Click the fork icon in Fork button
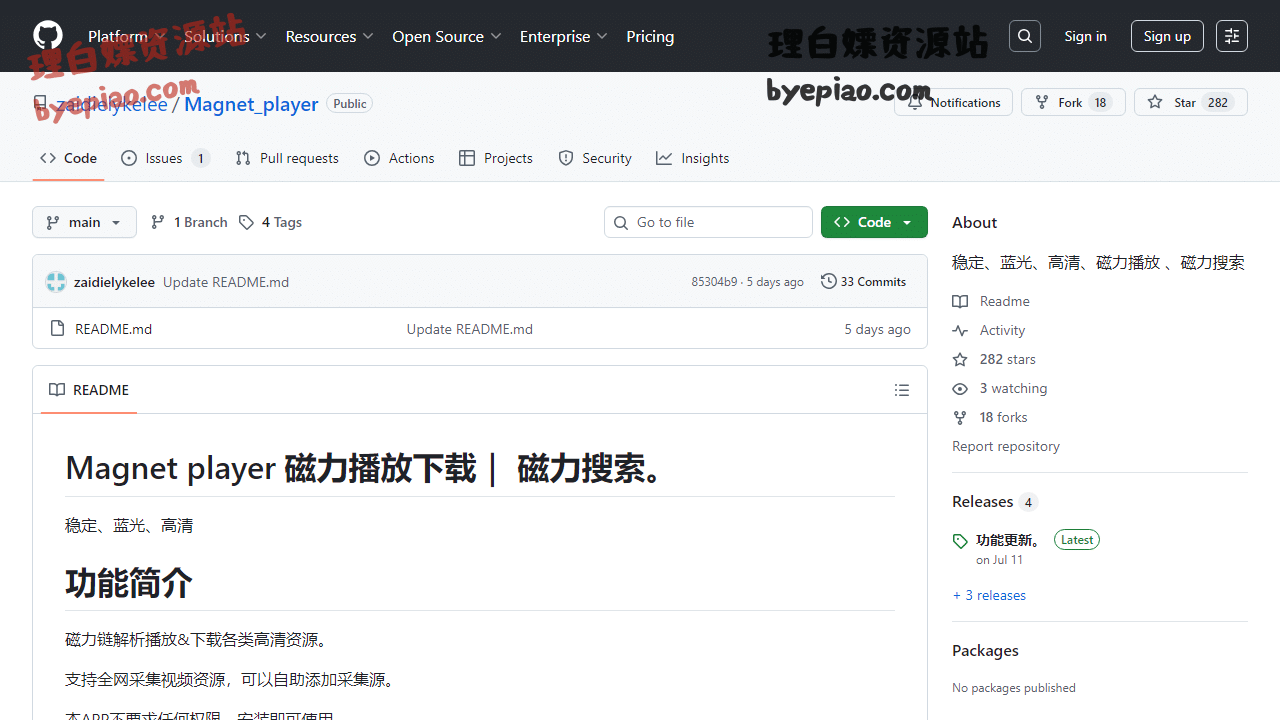 [x=1042, y=102]
